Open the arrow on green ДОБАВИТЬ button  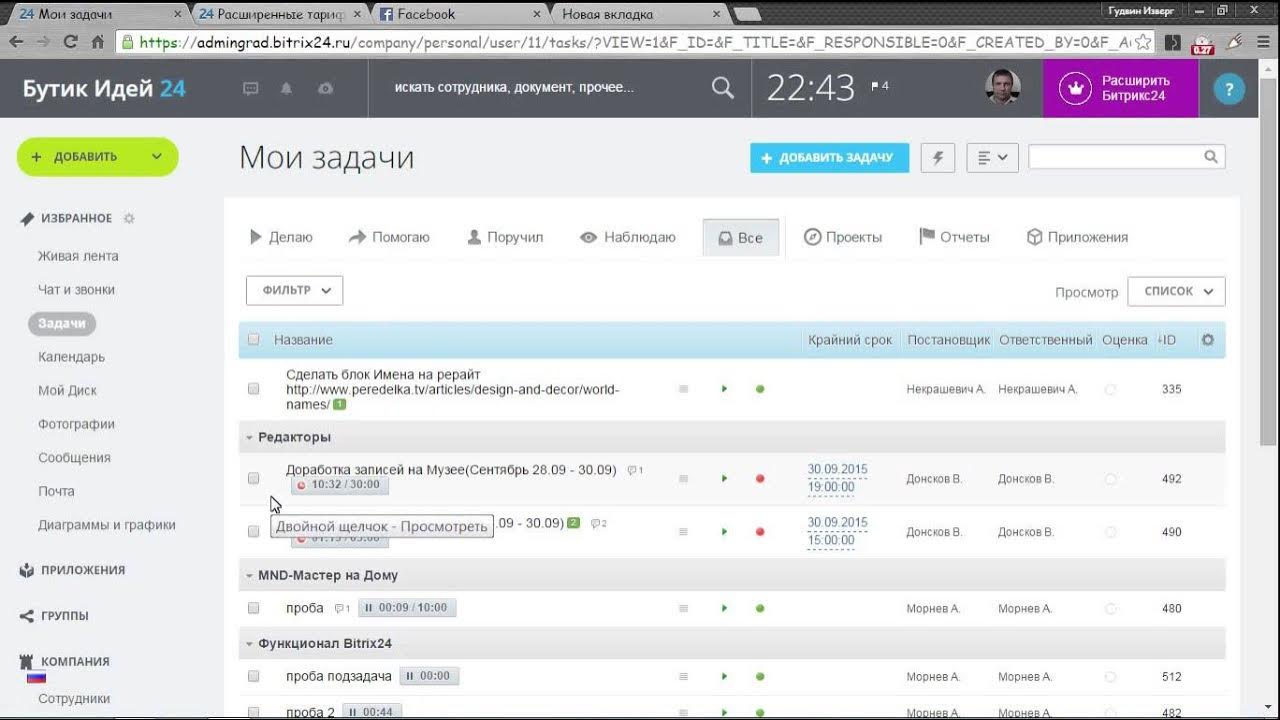point(157,157)
